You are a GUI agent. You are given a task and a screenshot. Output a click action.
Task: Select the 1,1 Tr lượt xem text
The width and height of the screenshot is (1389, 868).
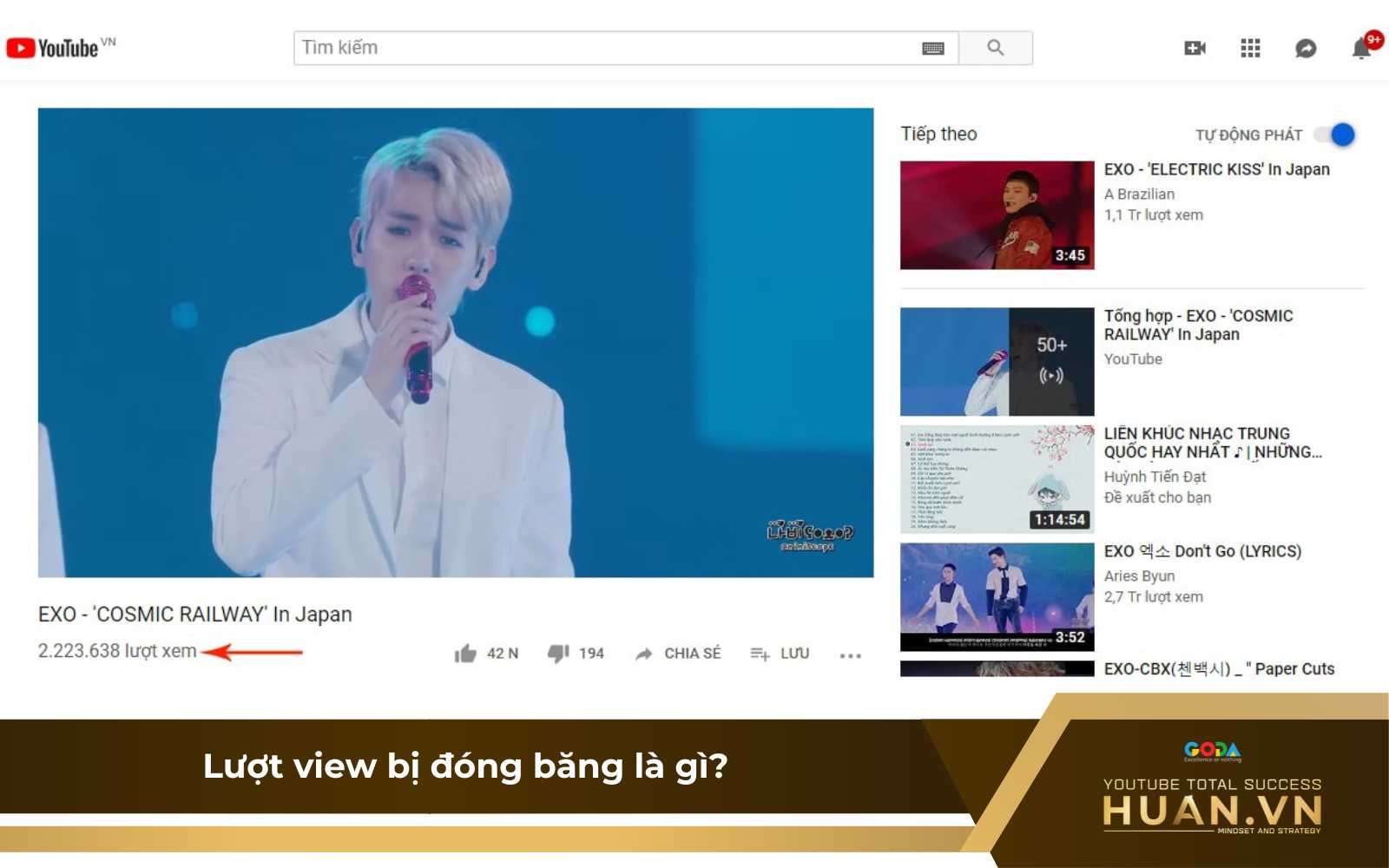point(1154,214)
